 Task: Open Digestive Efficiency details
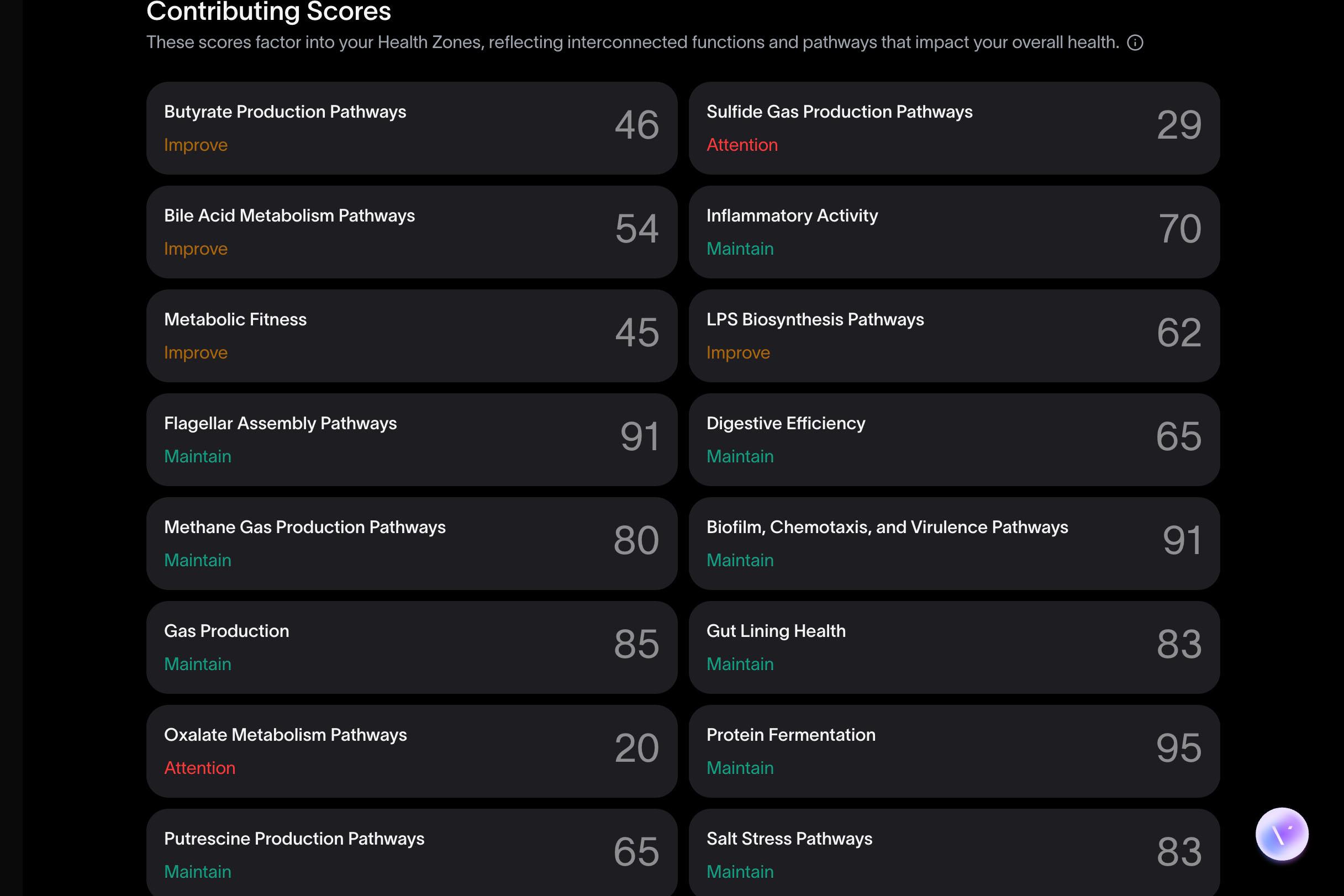click(x=955, y=439)
